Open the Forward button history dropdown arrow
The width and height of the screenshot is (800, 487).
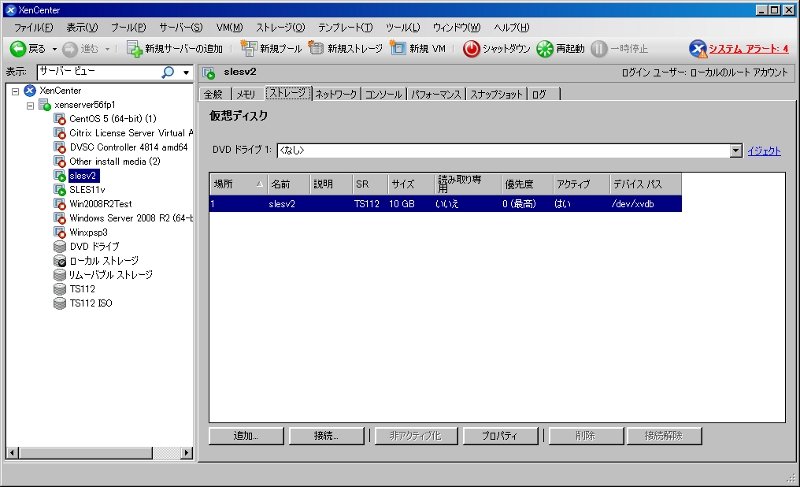[107, 49]
